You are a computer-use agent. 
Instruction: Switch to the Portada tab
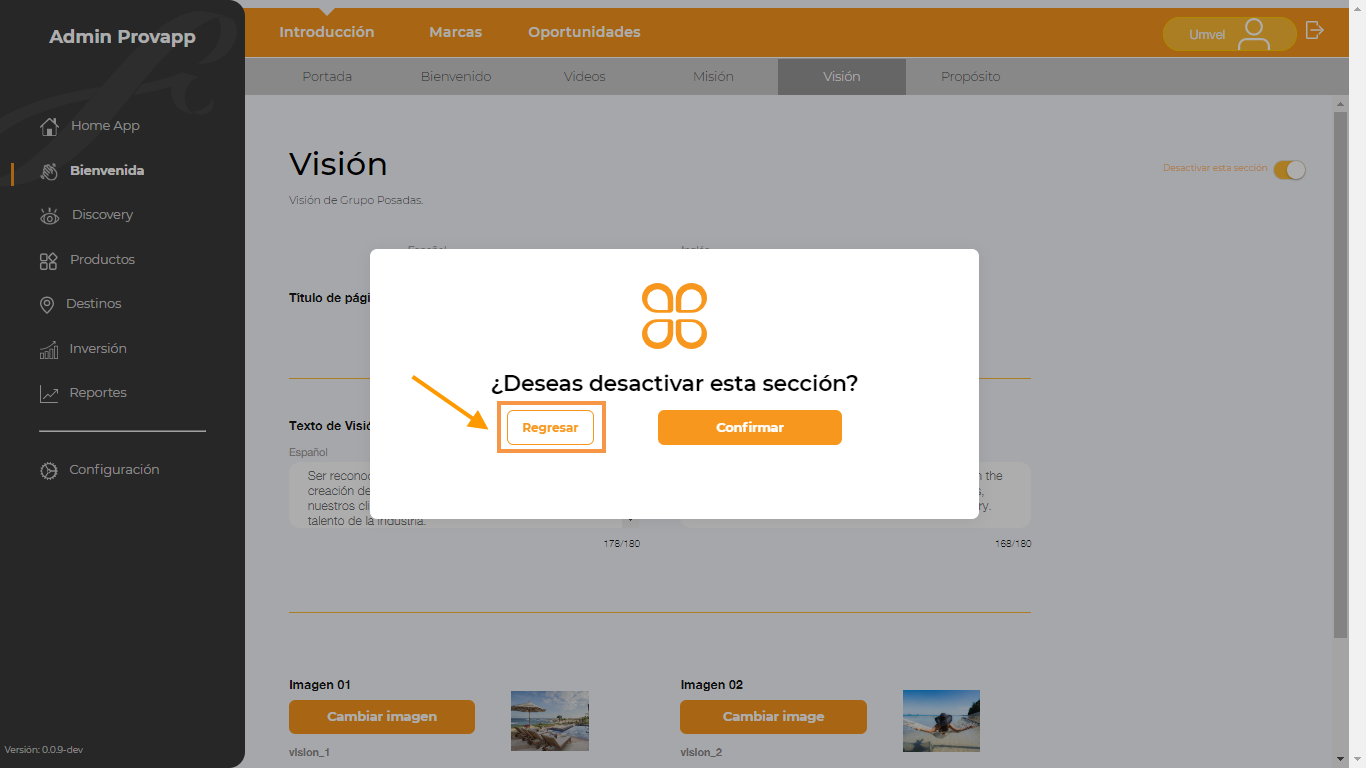(327, 76)
